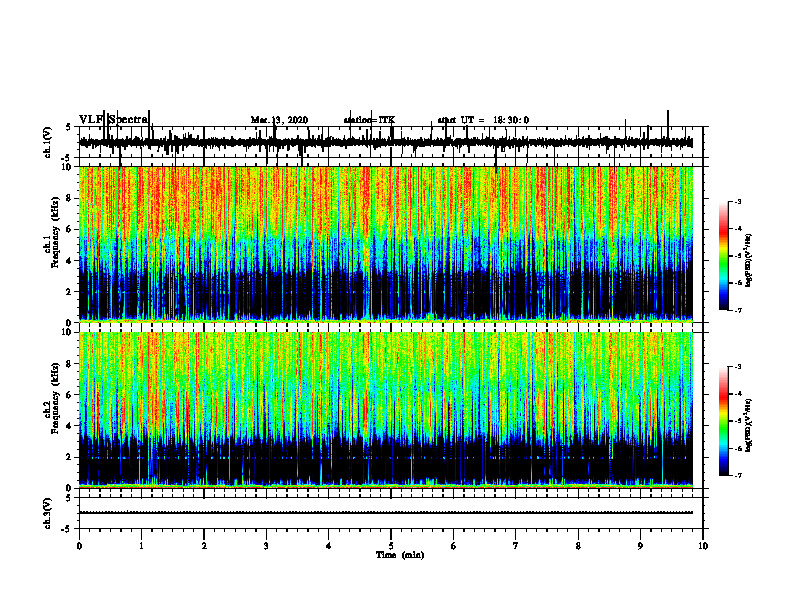Click the "-7" value on the ch.2 colorbar
The image size is (792, 612).
(738, 475)
